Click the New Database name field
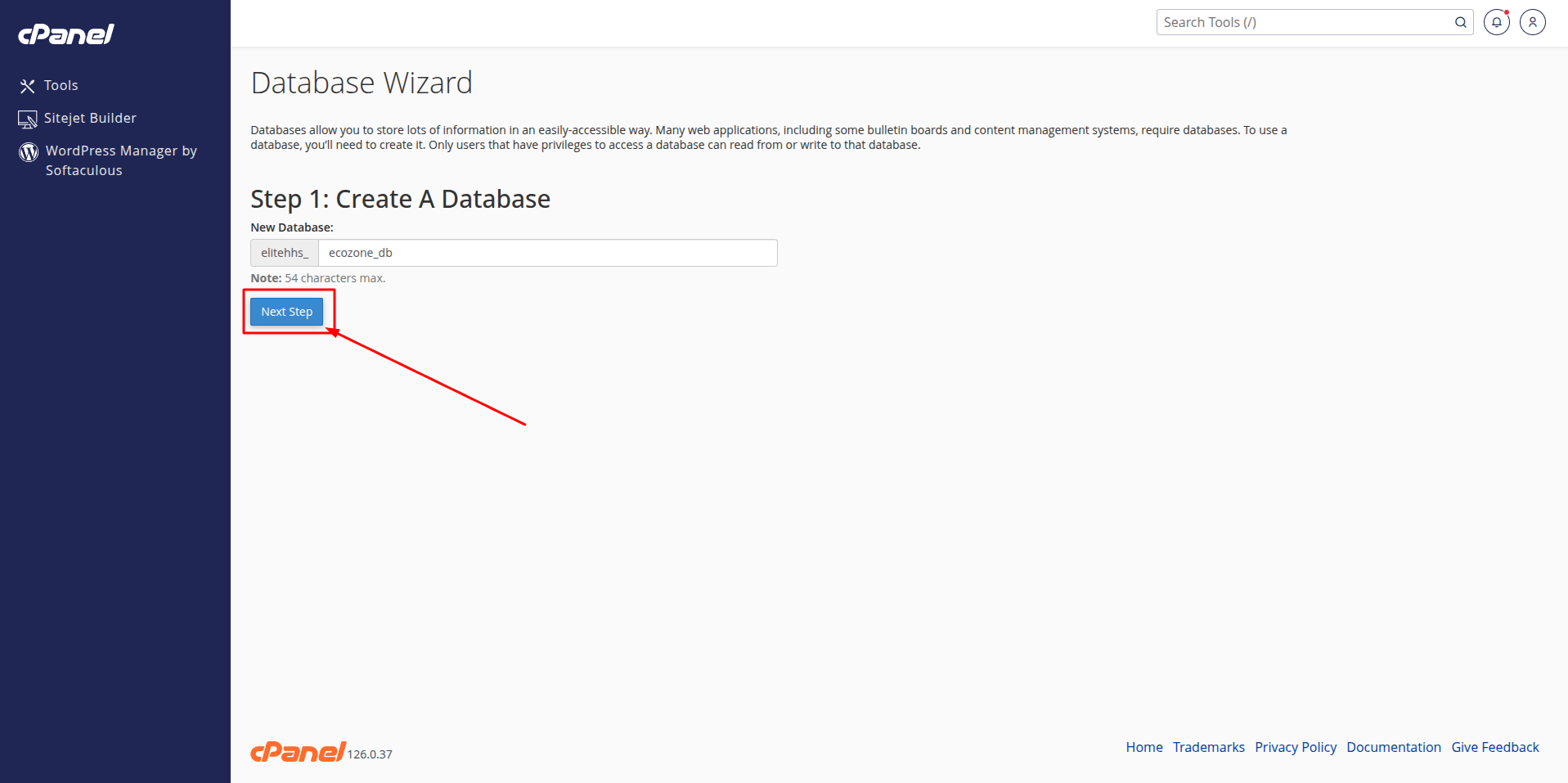This screenshot has width=1568, height=783. click(x=547, y=253)
